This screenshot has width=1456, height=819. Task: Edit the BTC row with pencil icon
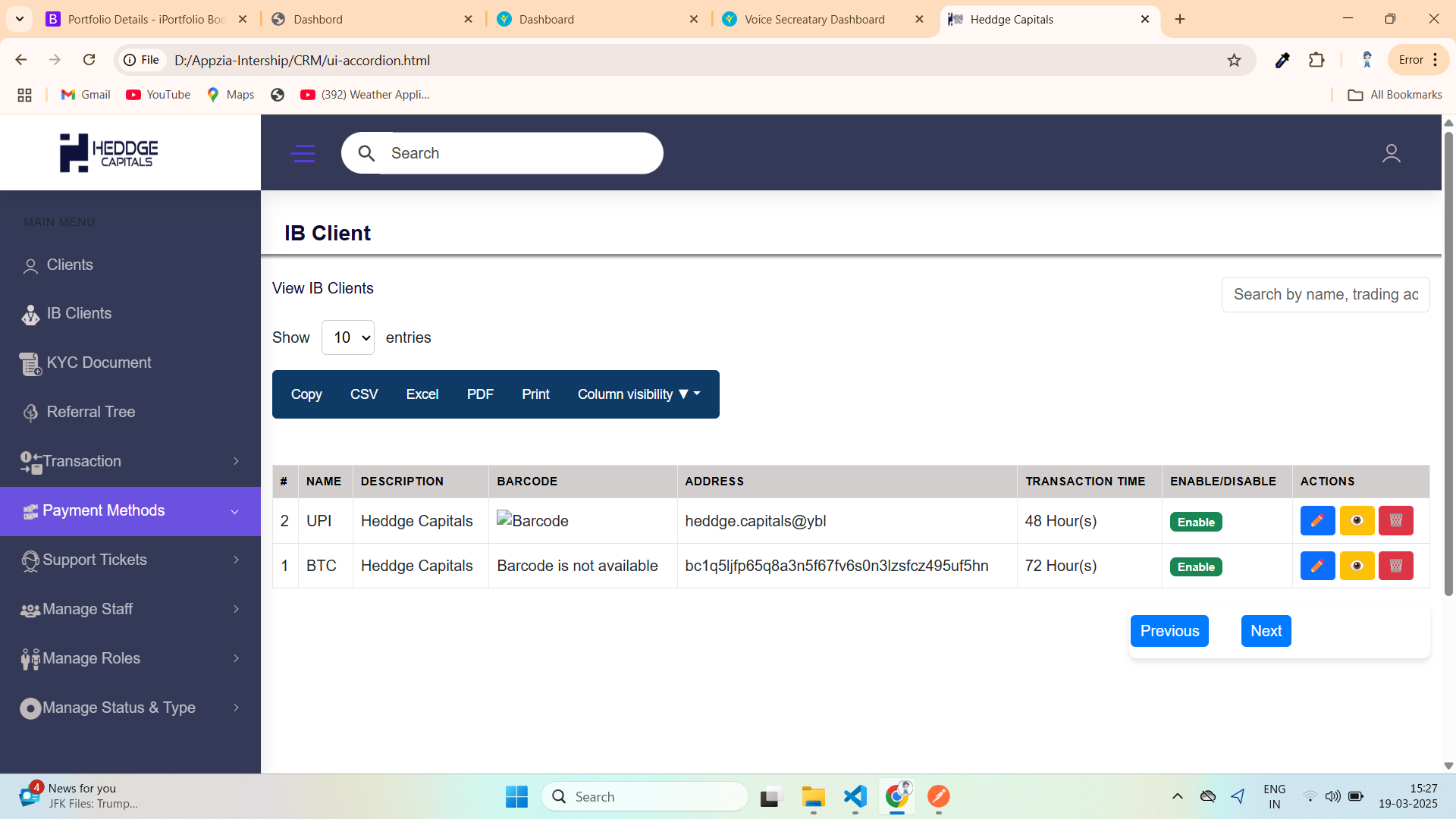pos(1317,566)
